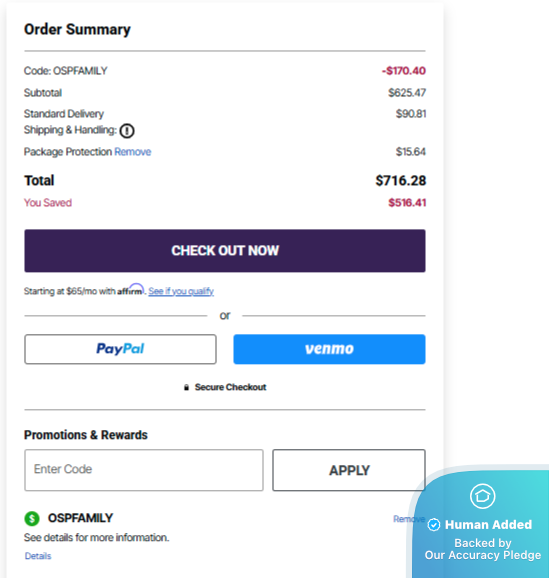Click the Shipping & Handling info icon
Image resolution: width=549 pixels, height=578 pixels.
[x=127, y=130]
